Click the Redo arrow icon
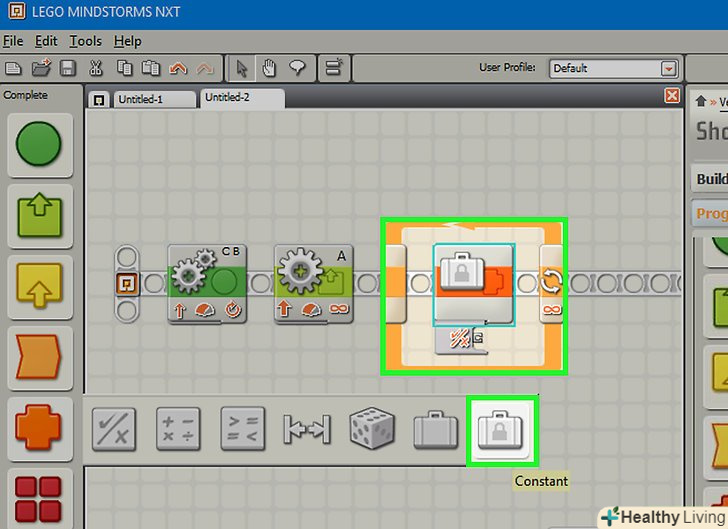Viewport: 728px width, 529px height. [205, 69]
